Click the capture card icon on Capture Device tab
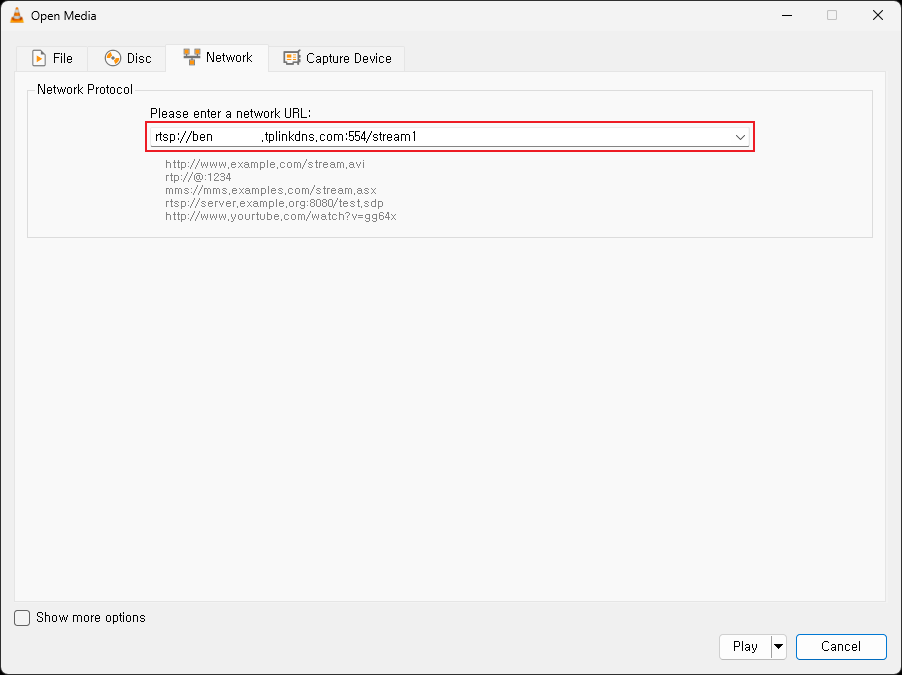902x675 pixels. [292, 58]
